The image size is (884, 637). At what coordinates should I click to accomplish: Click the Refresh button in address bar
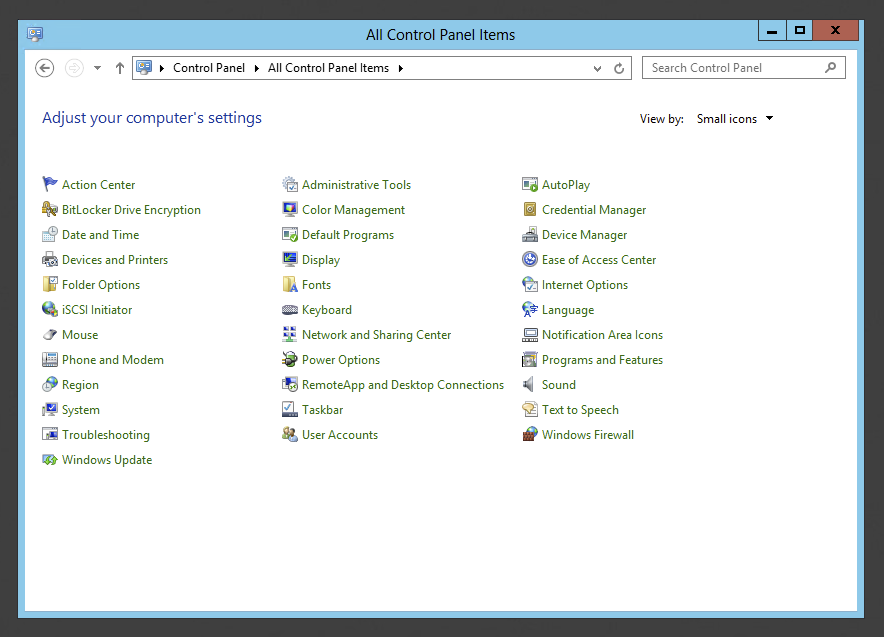(619, 68)
